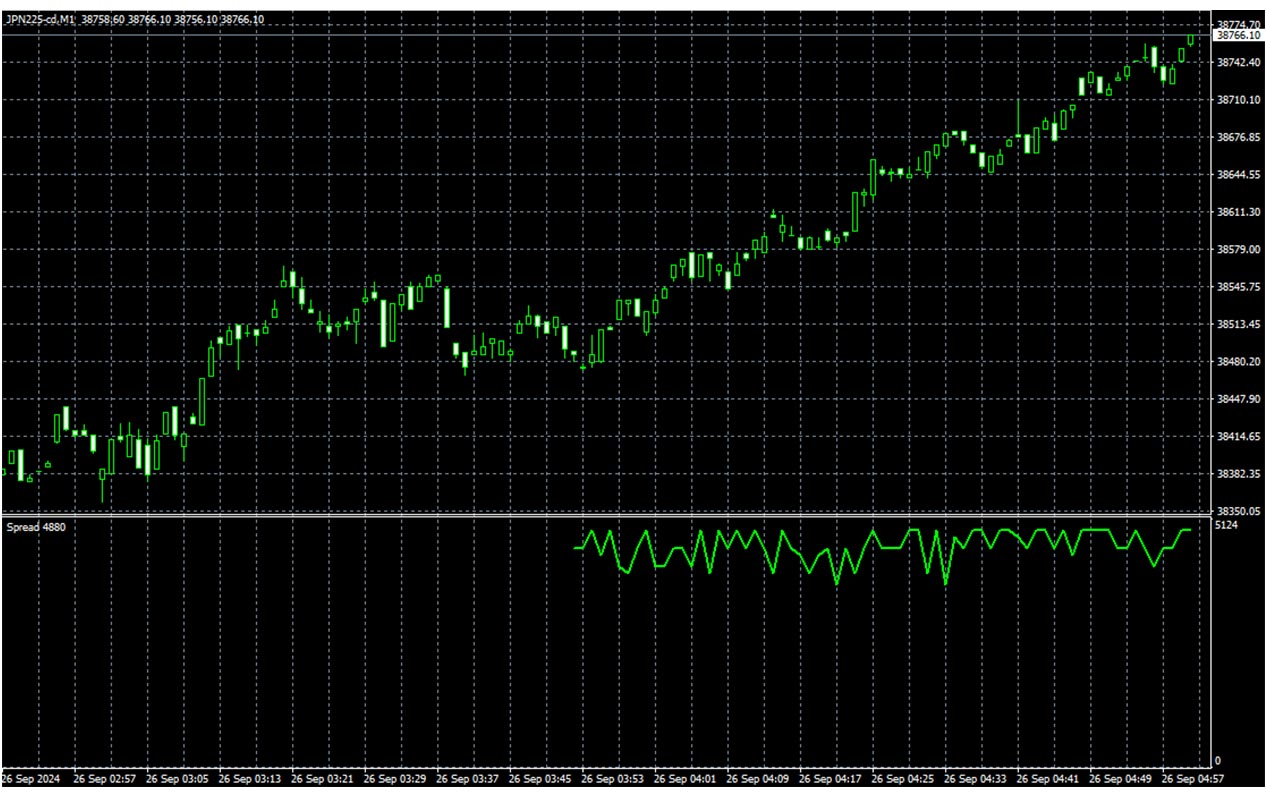This screenshot has height=796, width=1266.
Task: Click the JPN225-cd,M1 chart symbol title
Action: coord(40,19)
